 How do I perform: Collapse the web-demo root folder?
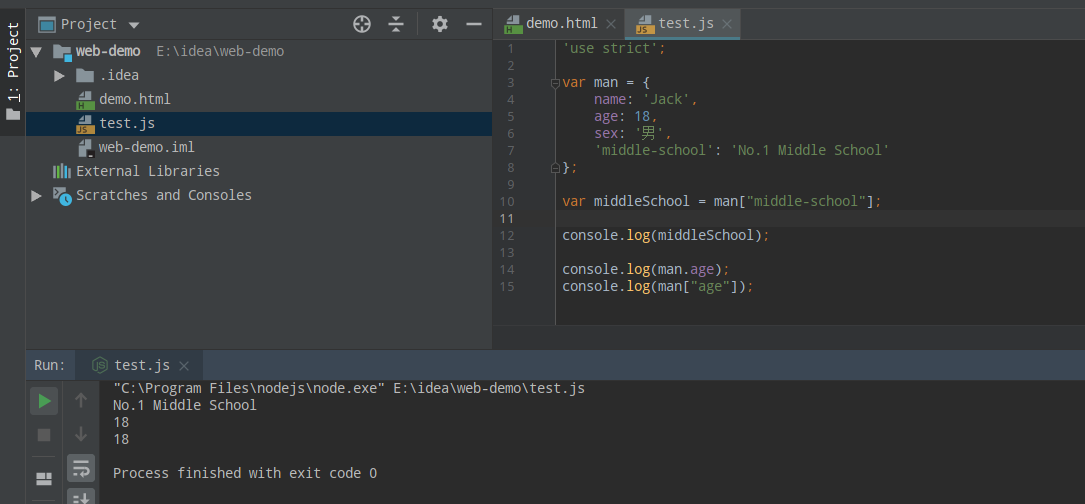[36, 52]
